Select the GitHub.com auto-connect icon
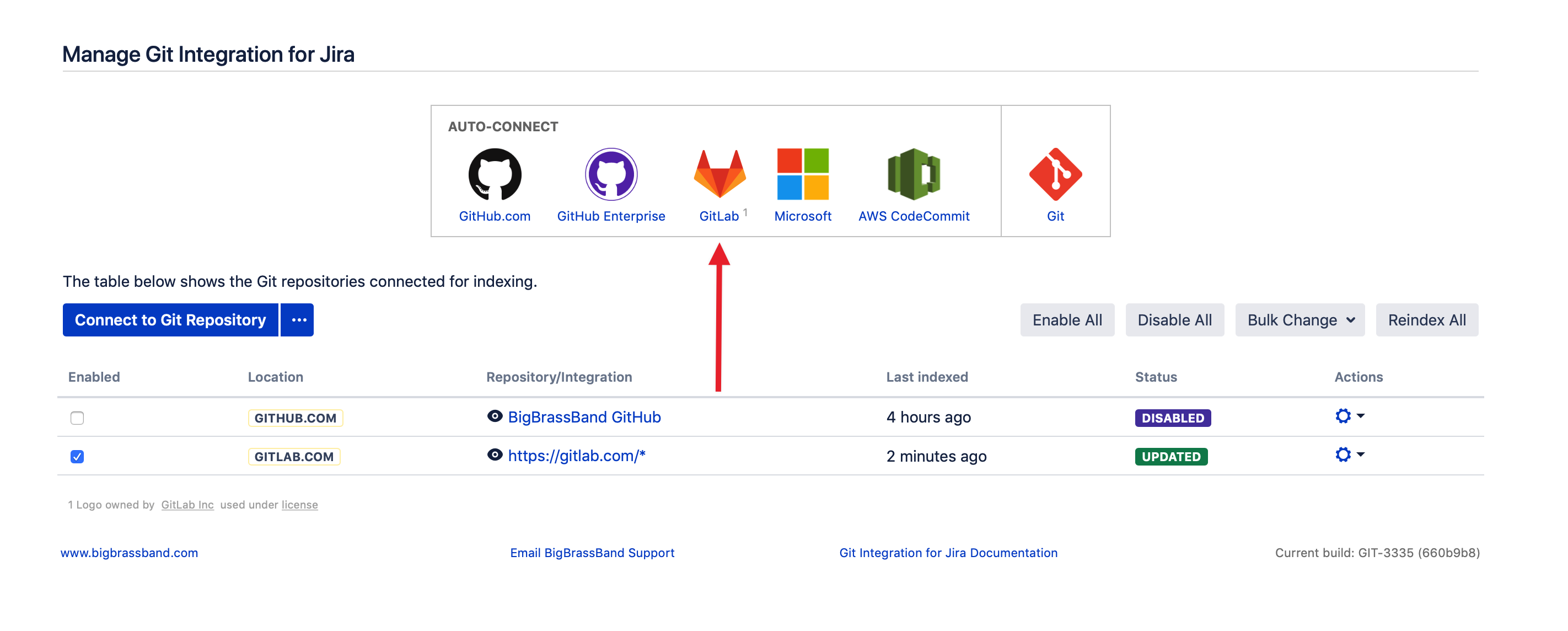This screenshot has height=631, width=1568. pyautogui.click(x=494, y=174)
